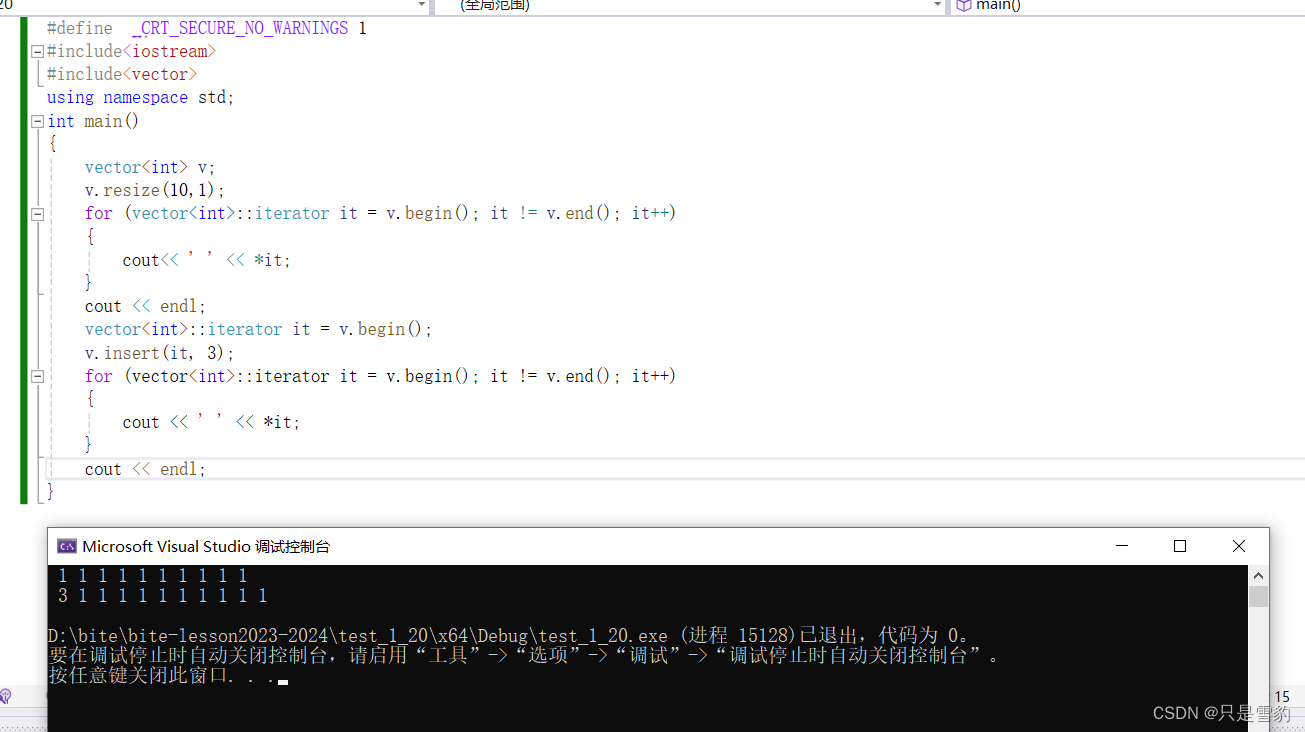This screenshot has height=732, width=1305.
Task: Maximize the 调试控制台 console window
Action: (1180, 546)
